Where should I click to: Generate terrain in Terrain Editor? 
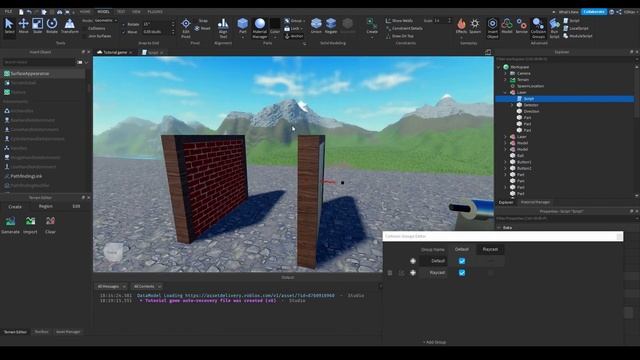[x=10, y=225]
